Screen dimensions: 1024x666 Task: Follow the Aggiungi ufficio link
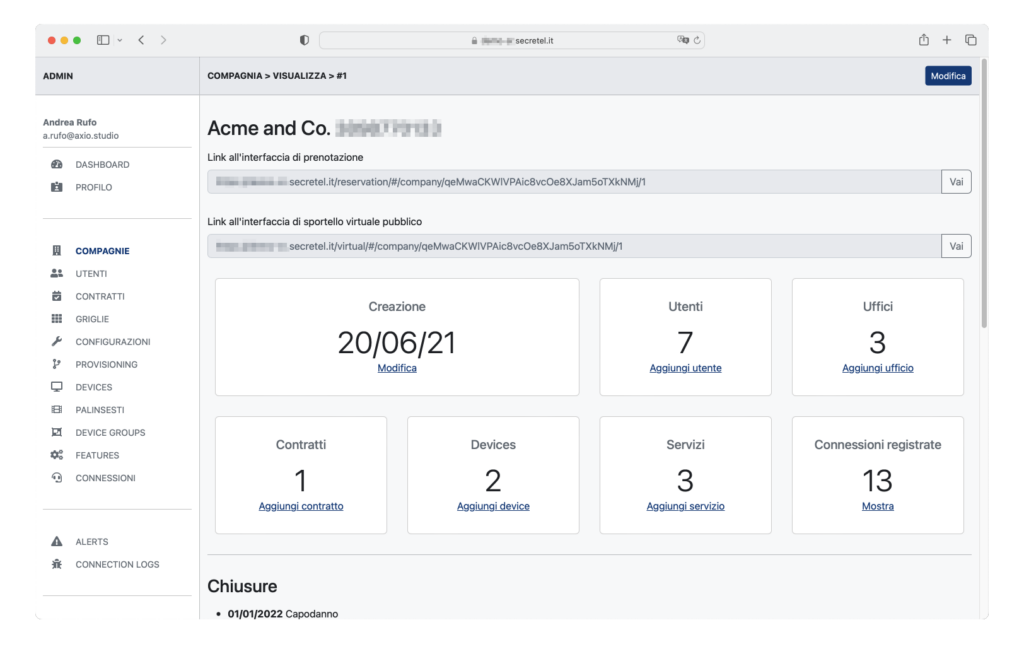pyautogui.click(x=877, y=368)
